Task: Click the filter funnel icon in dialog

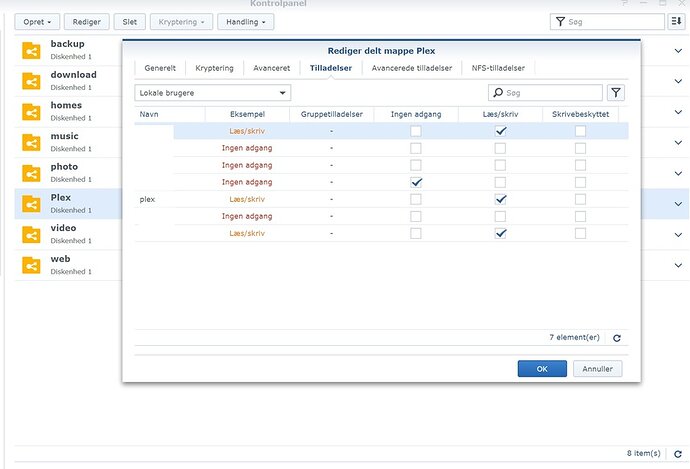Action: pyautogui.click(x=616, y=93)
